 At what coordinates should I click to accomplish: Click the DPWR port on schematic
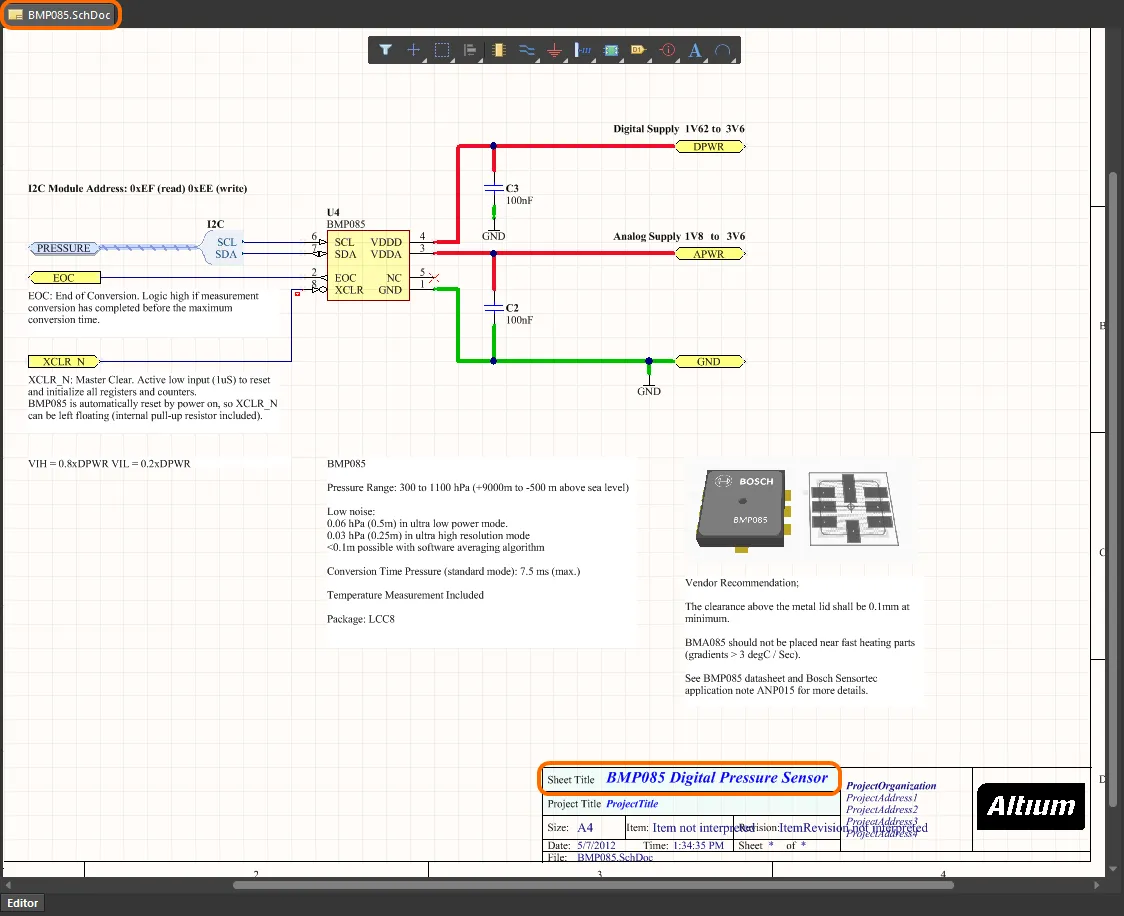tap(708, 147)
